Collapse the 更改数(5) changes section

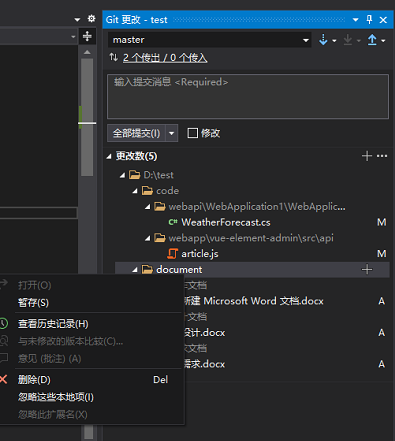[x=109, y=156]
